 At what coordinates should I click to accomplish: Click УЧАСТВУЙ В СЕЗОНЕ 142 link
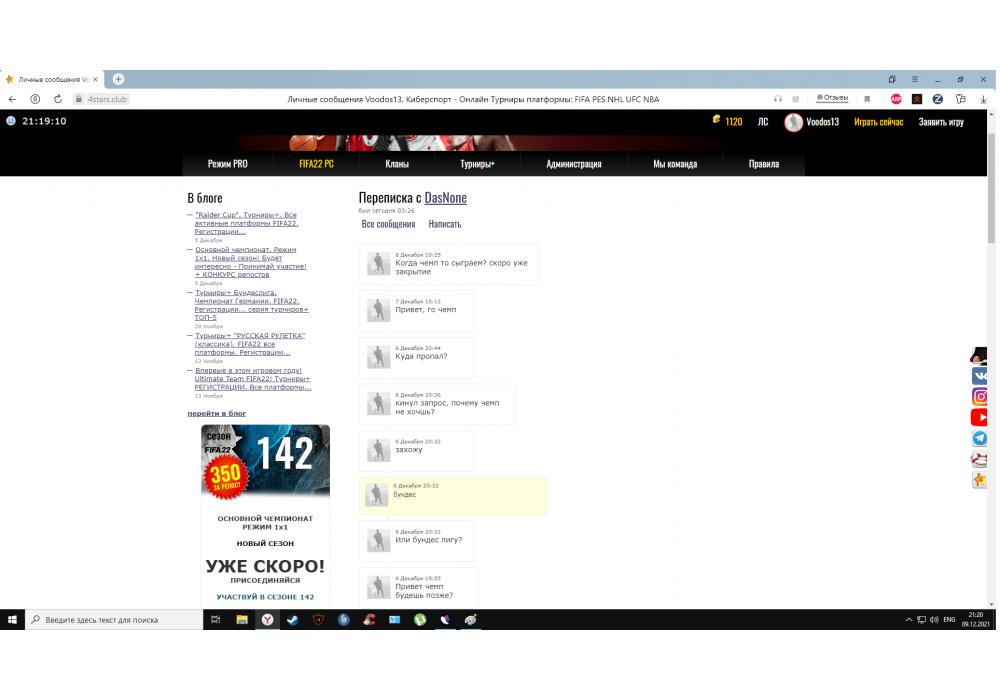(265, 597)
